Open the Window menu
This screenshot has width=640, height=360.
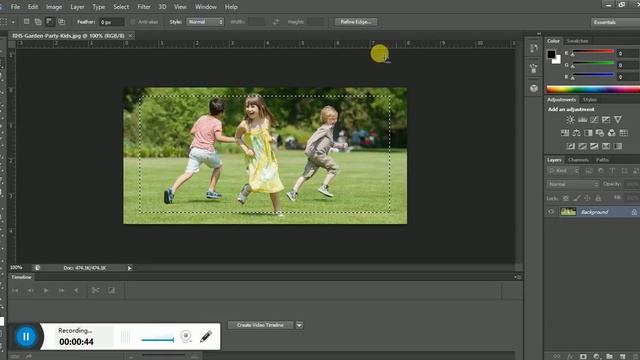tap(205, 7)
